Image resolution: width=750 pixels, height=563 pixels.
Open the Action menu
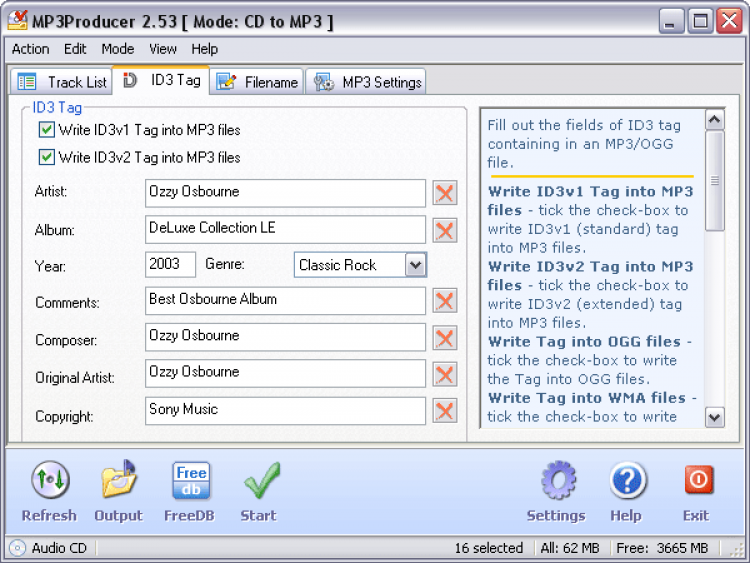click(x=31, y=49)
